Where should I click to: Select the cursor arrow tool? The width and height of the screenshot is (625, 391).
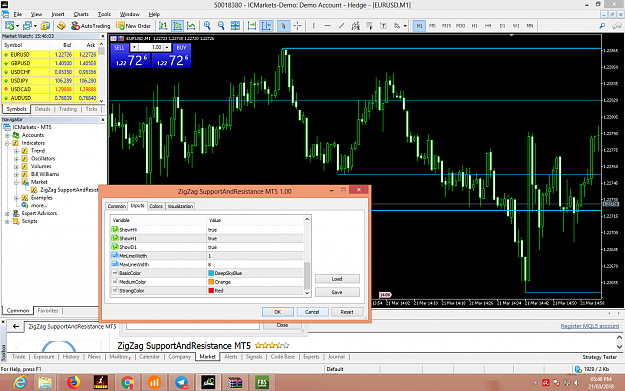[283, 26]
